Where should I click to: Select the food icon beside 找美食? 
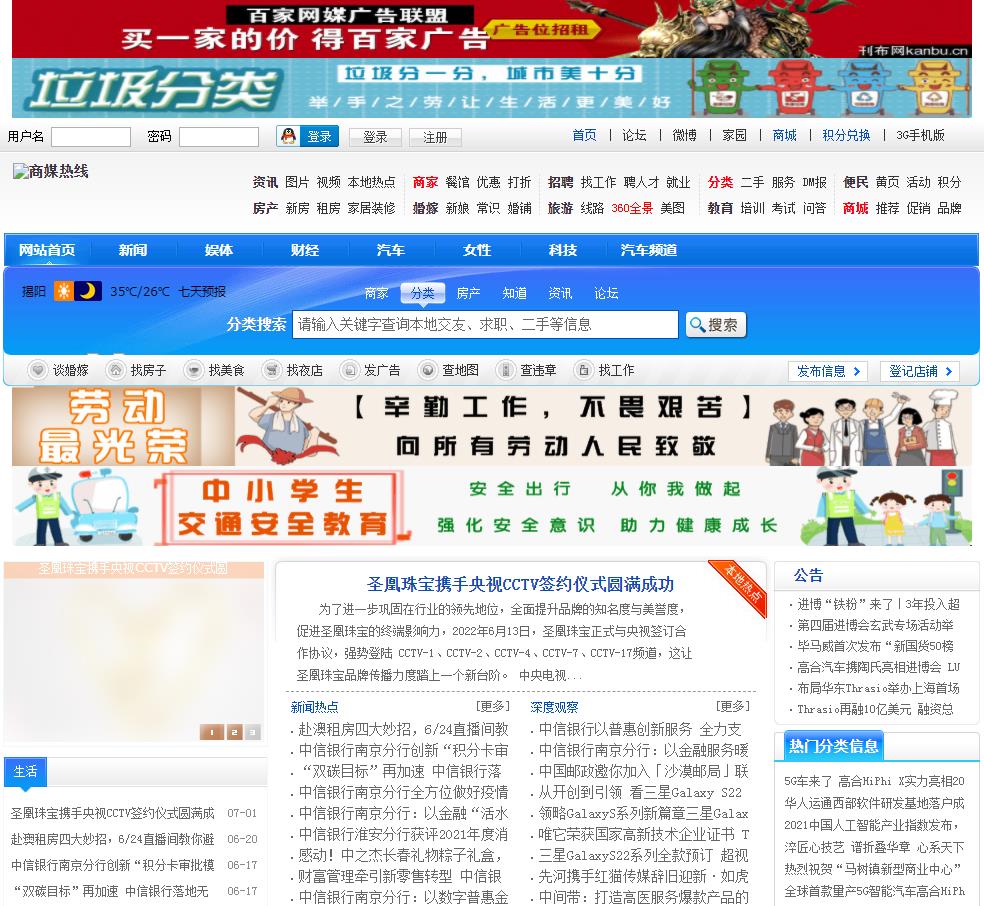[194, 370]
